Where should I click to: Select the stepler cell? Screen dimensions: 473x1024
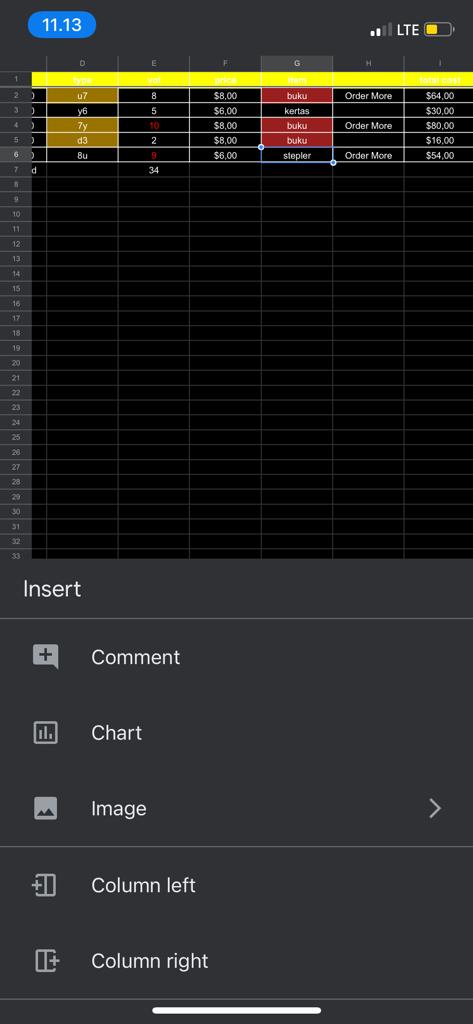[x=297, y=155]
